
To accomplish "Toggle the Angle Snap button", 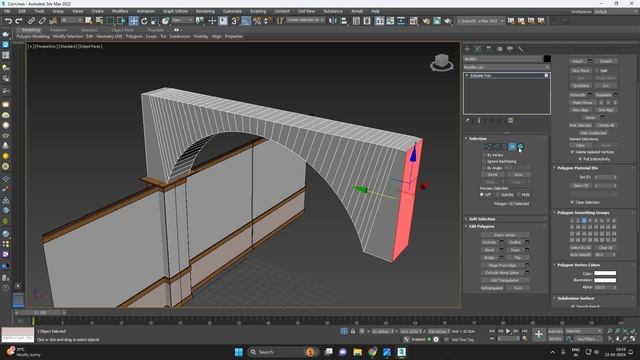I will click(x=246, y=20).
